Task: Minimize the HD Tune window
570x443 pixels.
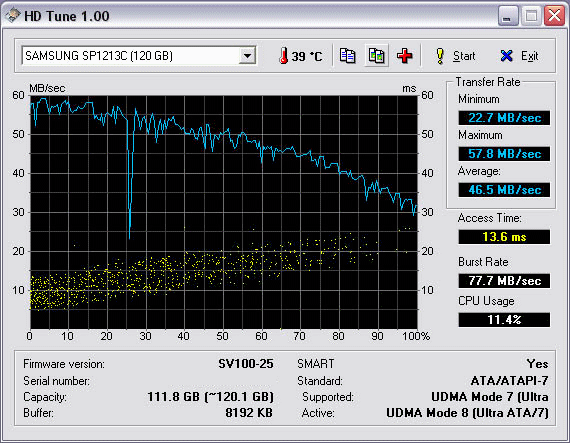Action: [507, 16]
